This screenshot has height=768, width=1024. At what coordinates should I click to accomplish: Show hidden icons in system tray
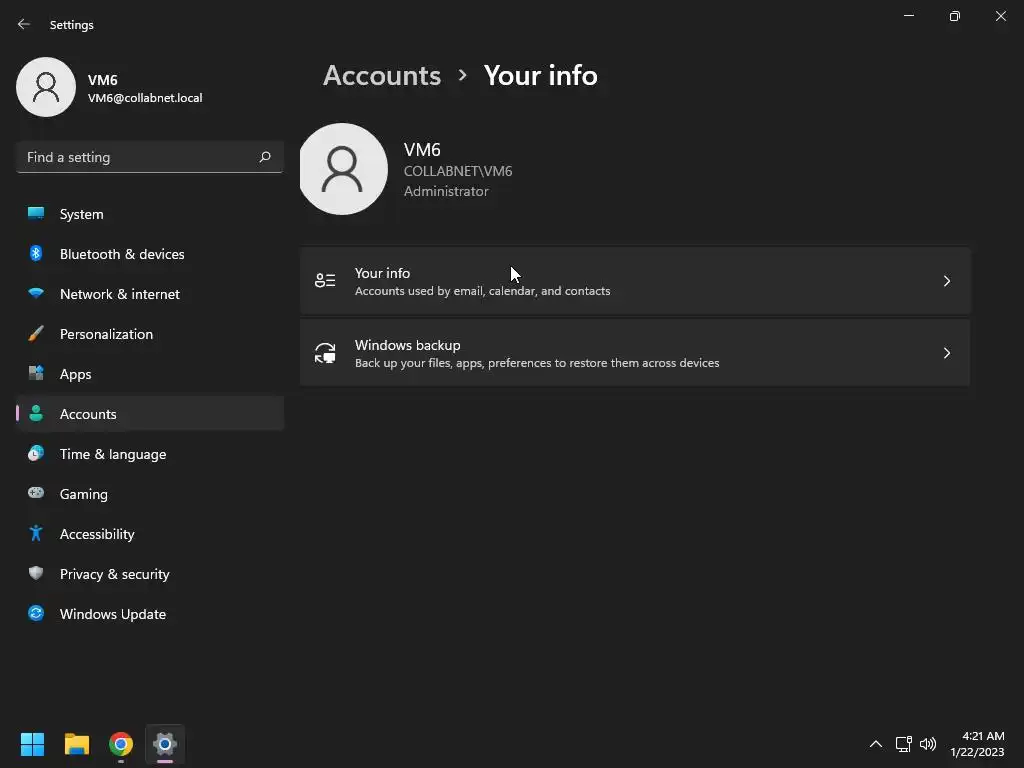pos(876,744)
